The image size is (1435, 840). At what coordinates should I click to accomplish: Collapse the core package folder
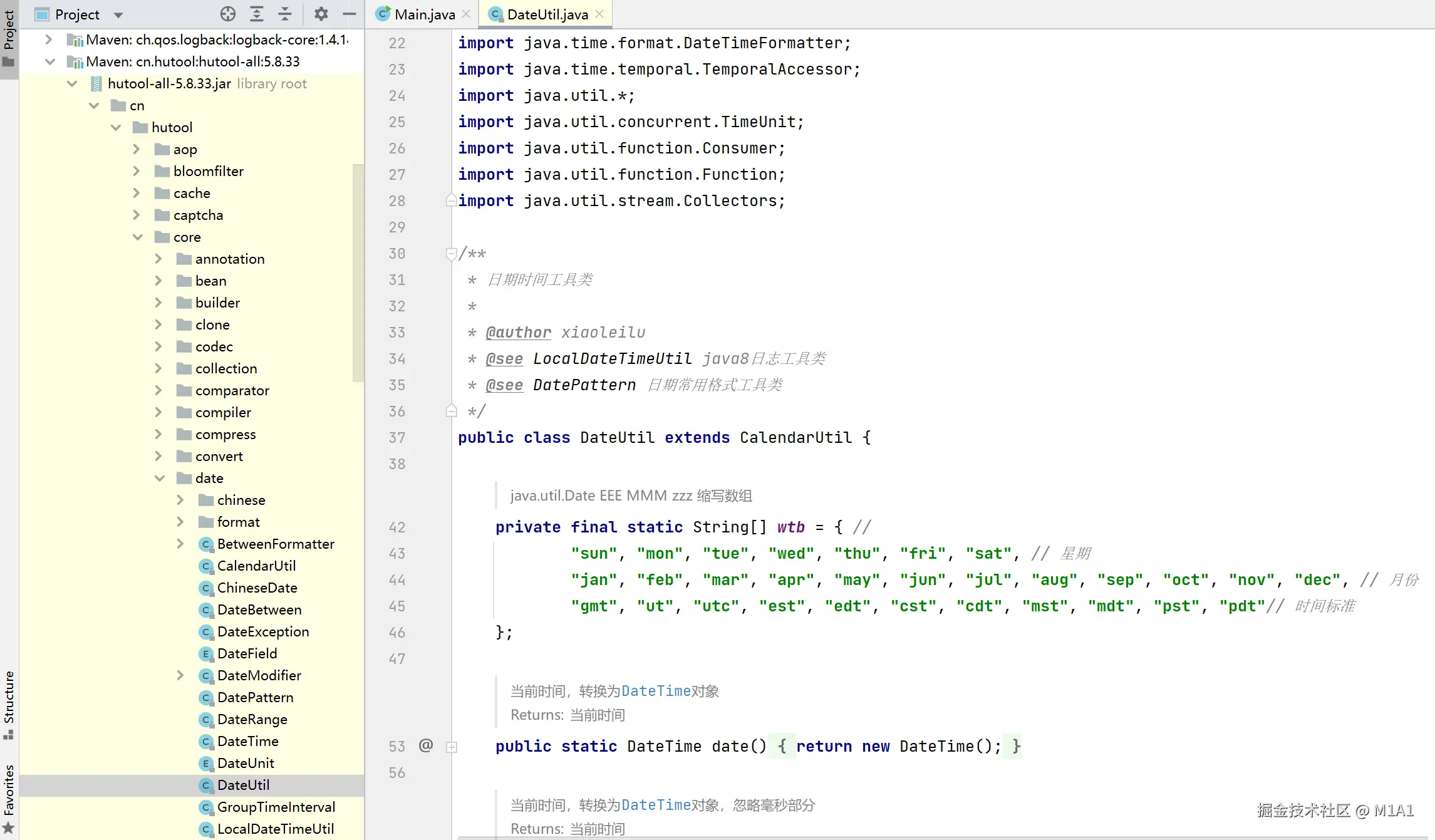(138, 237)
